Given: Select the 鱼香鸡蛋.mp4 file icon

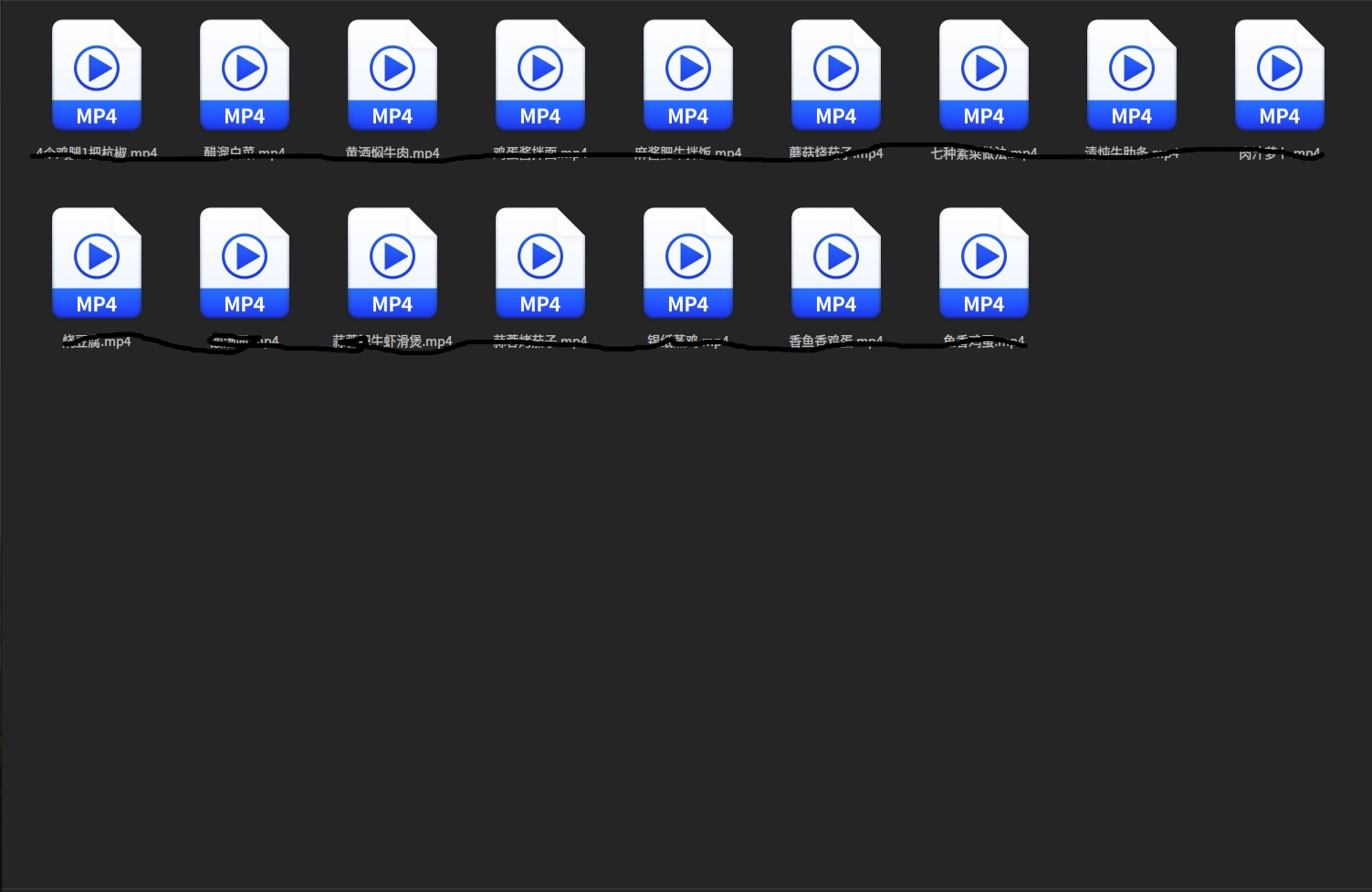Looking at the screenshot, I should tap(984, 263).
